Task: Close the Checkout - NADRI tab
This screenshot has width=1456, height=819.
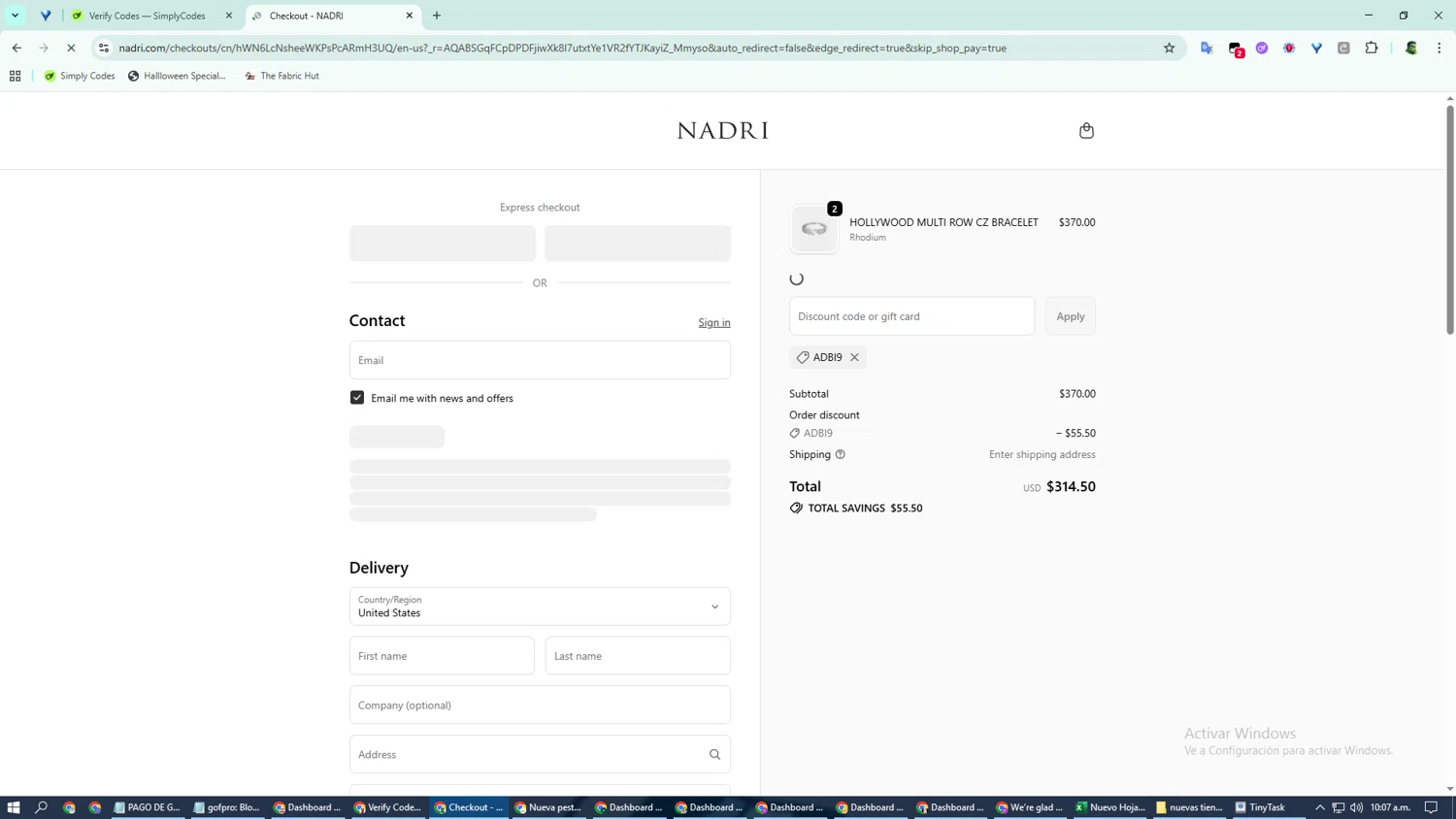Action: tap(410, 16)
